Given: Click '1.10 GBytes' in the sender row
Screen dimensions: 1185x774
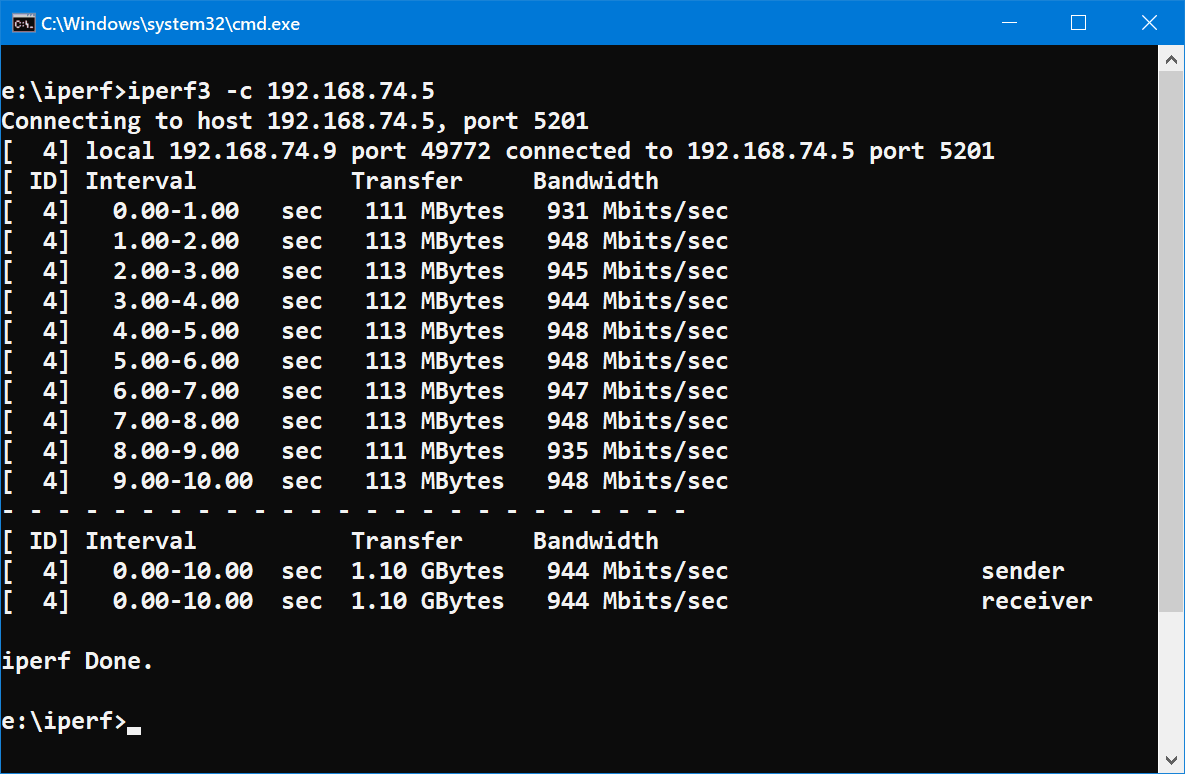Looking at the screenshot, I should click(428, 571).
